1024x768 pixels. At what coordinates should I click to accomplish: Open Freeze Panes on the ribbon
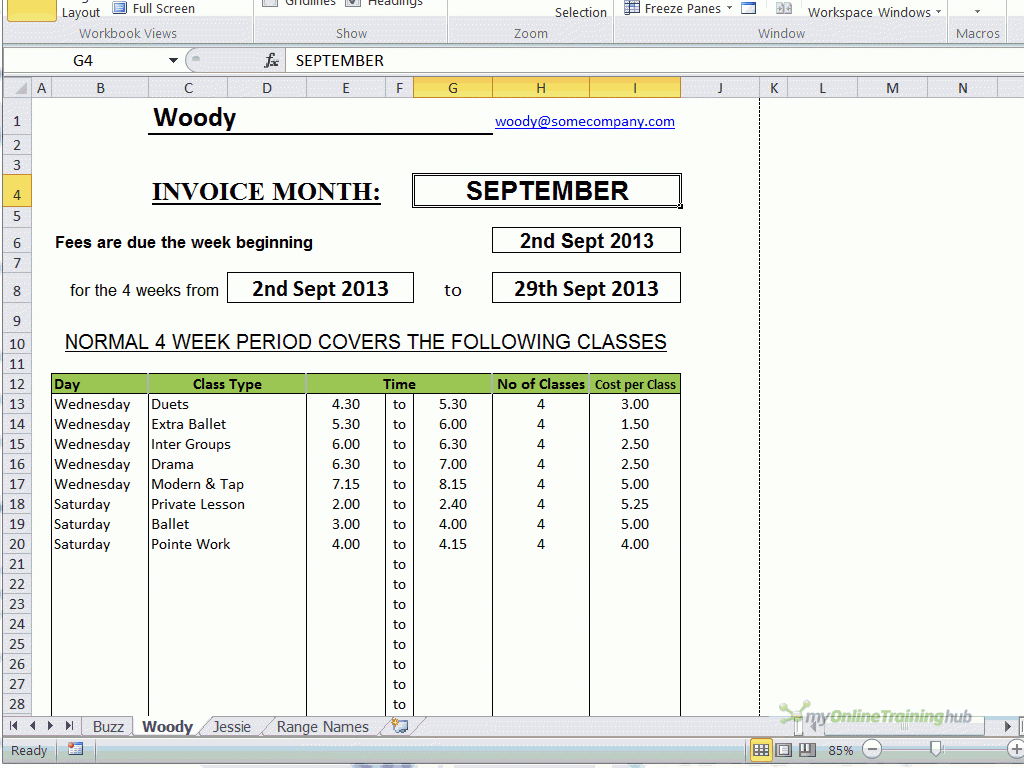coord(678,8)
